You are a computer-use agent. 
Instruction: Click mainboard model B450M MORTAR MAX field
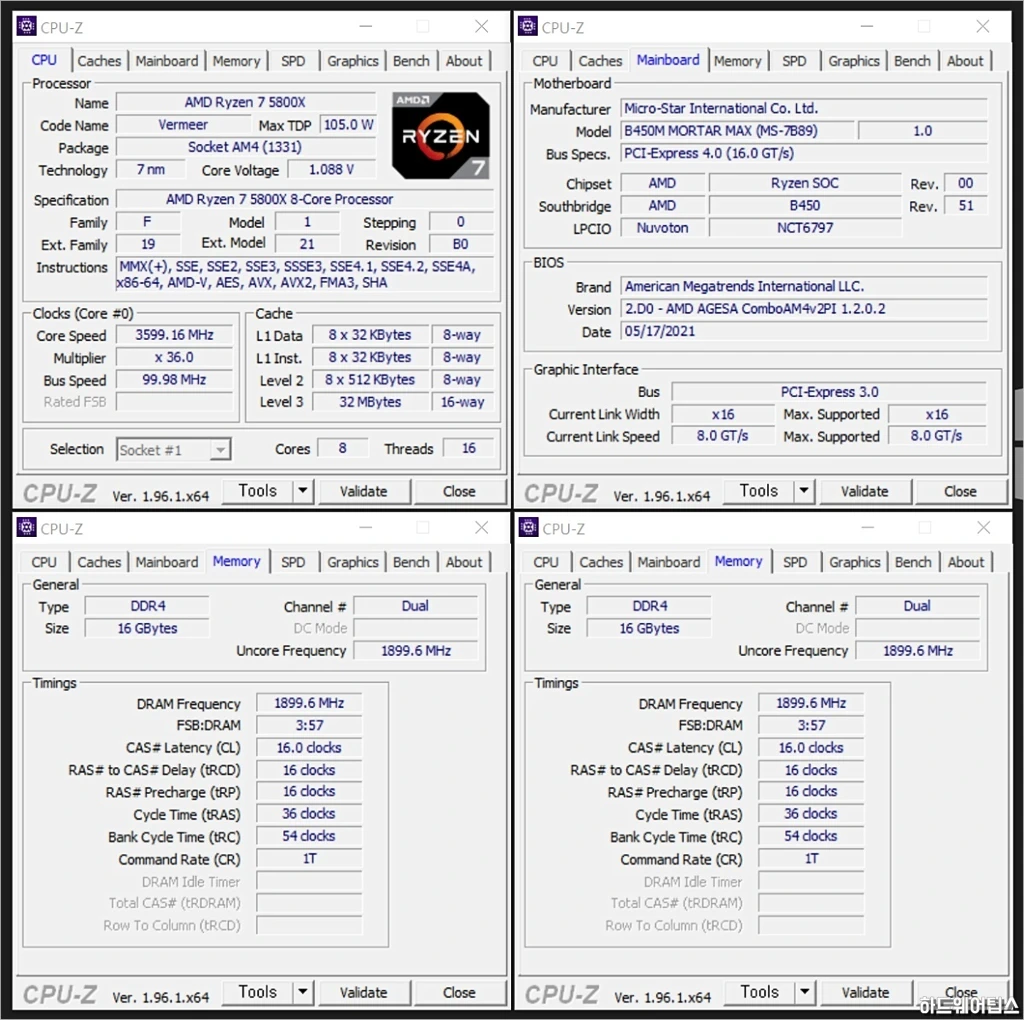[737, 131]
